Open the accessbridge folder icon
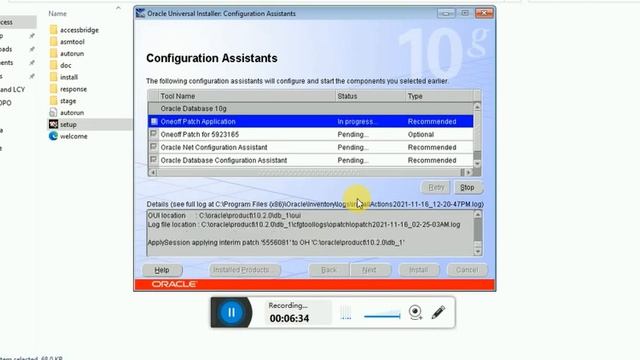This screenshot has width=640, height=360. tap(53, 30)
